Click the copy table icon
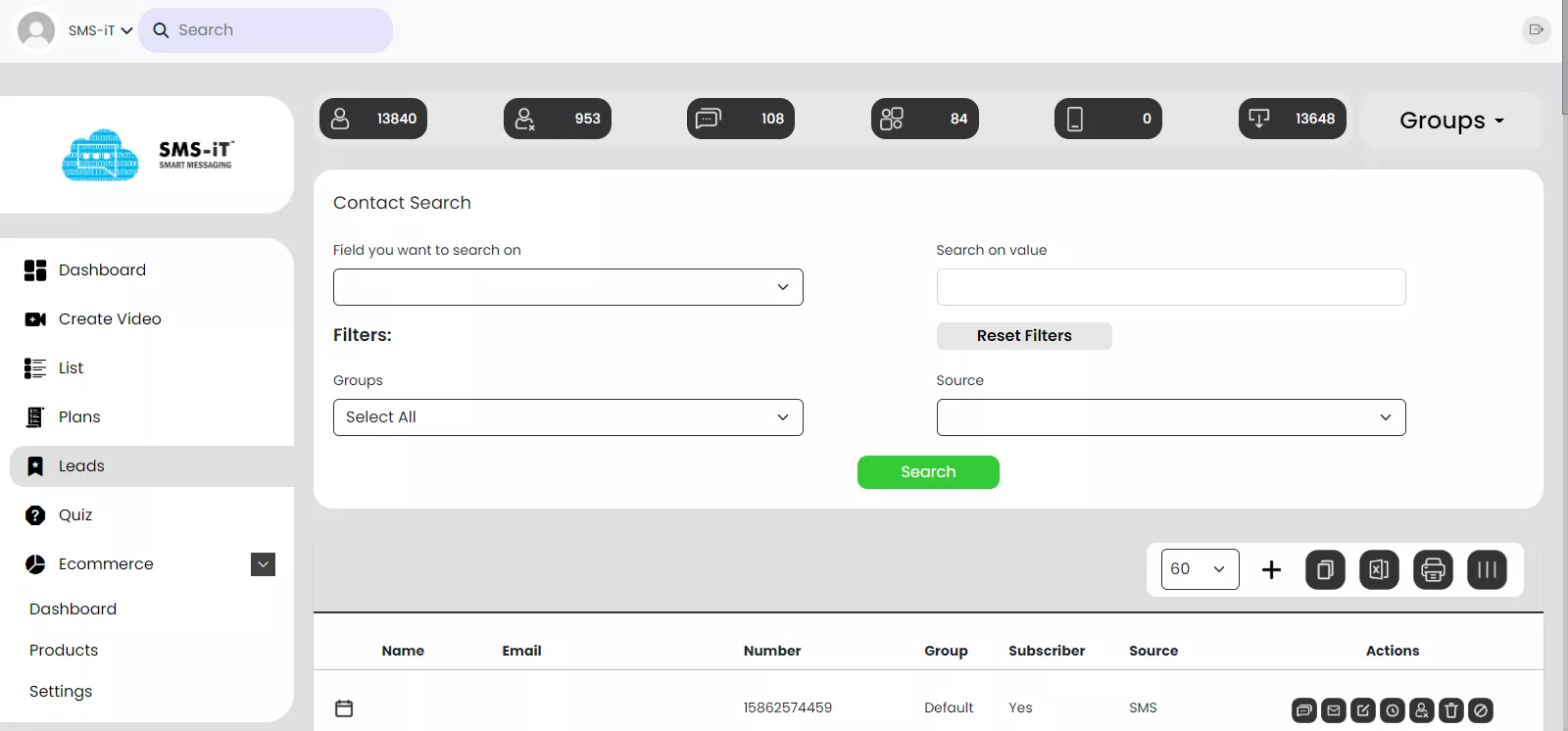 1325,570
